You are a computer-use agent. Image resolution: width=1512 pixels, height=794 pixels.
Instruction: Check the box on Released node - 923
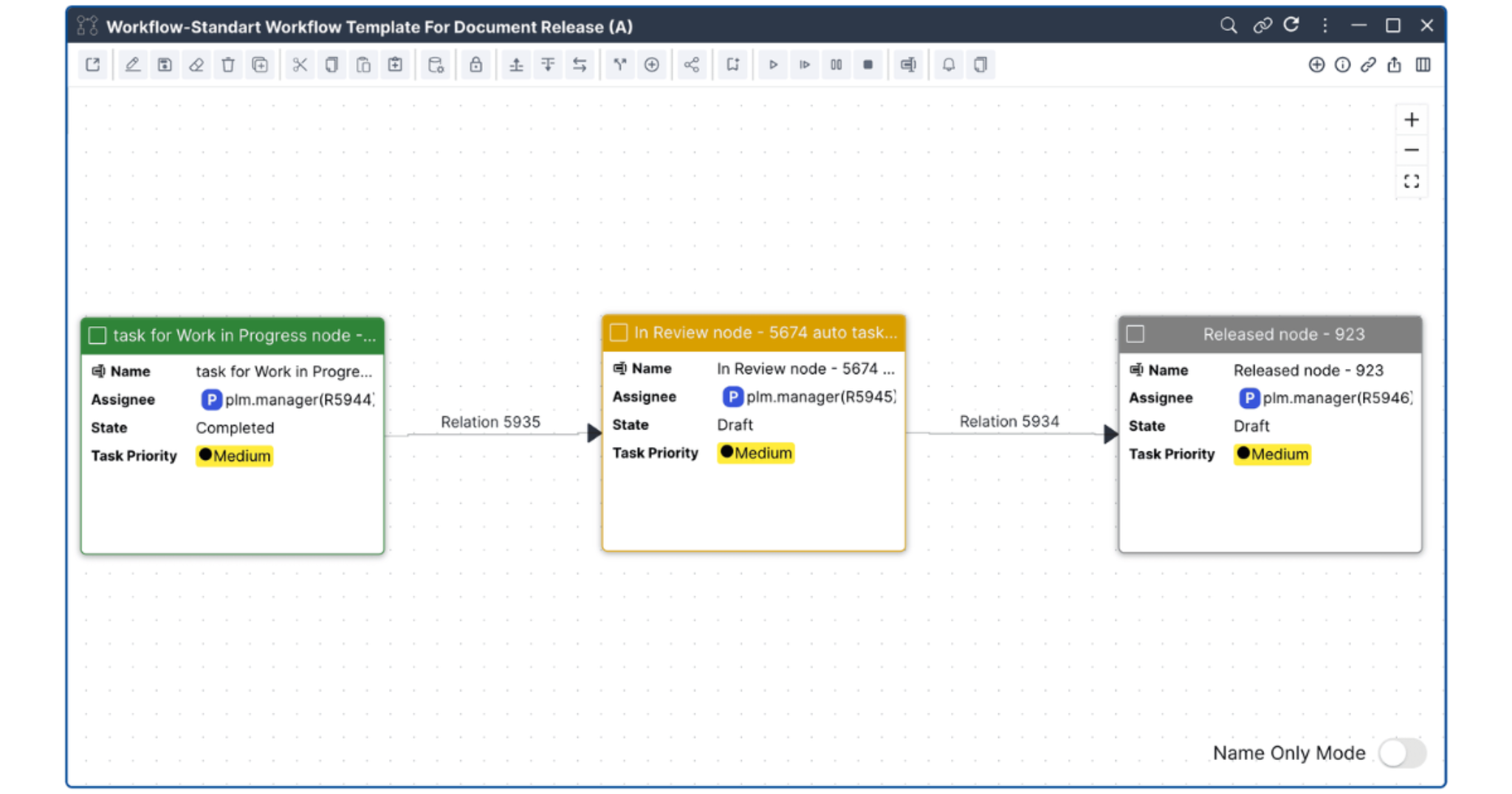[x=1135, y=334]
